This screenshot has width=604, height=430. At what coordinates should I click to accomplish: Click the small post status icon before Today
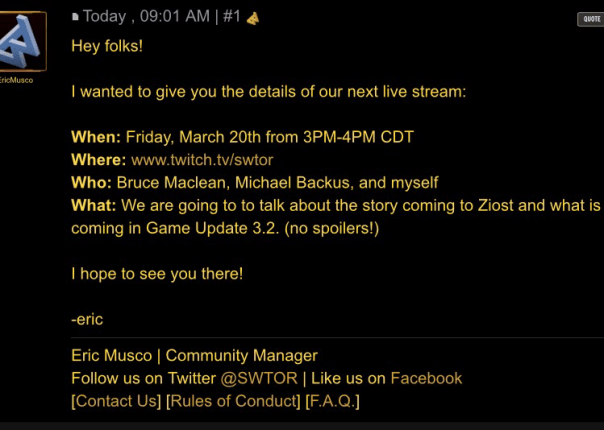pos(75,17)
